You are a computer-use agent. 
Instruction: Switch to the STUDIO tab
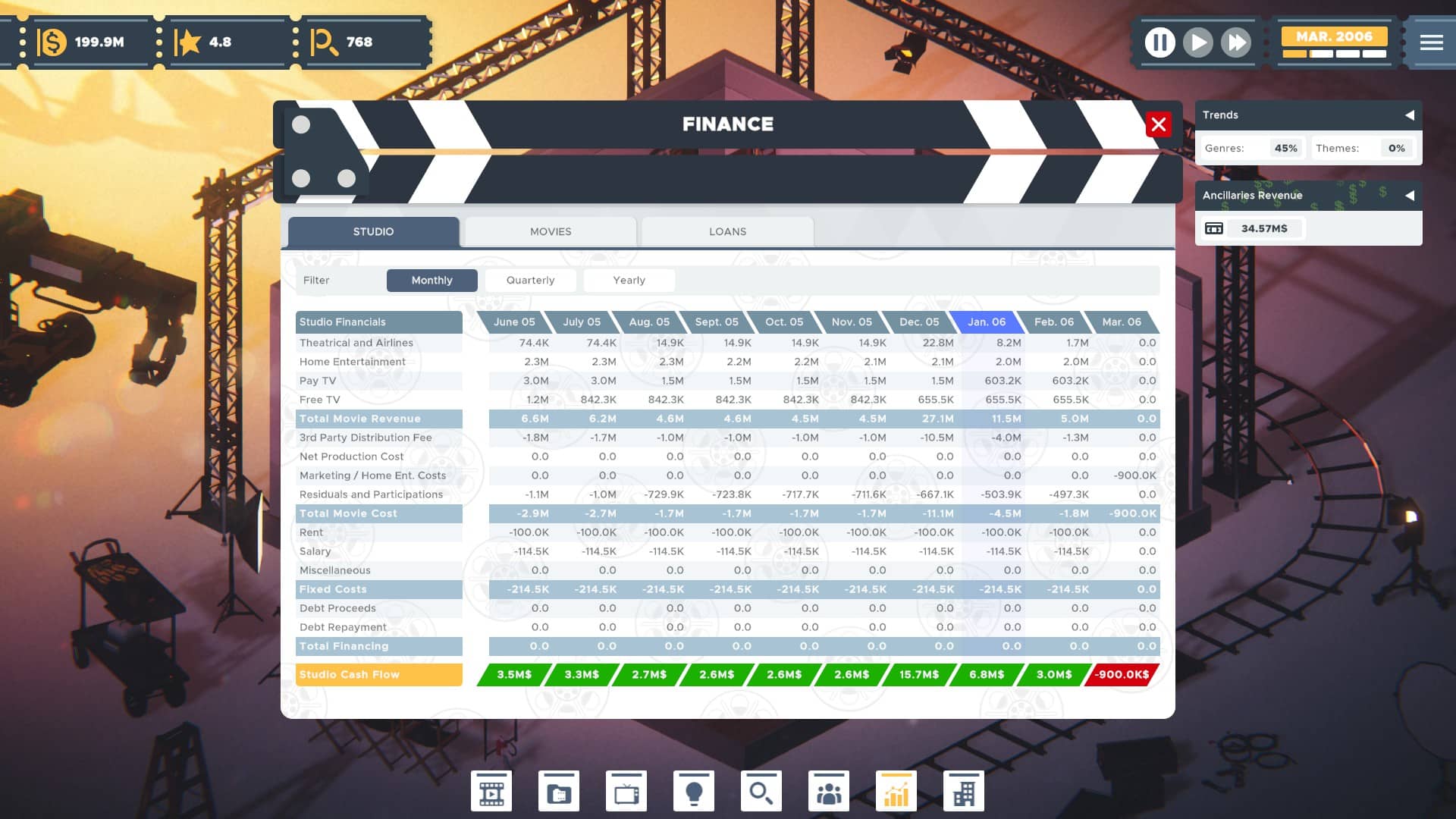[373, 232]
